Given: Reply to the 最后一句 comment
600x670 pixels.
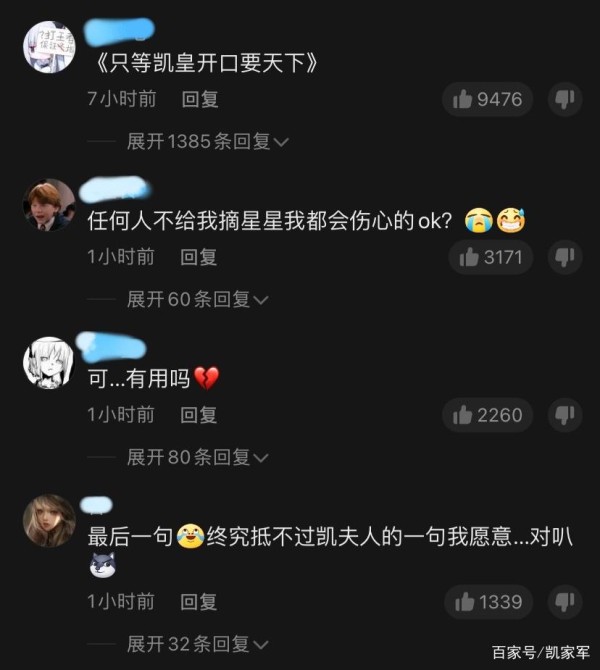Looking at the screenshot, I should pos(199,602).
